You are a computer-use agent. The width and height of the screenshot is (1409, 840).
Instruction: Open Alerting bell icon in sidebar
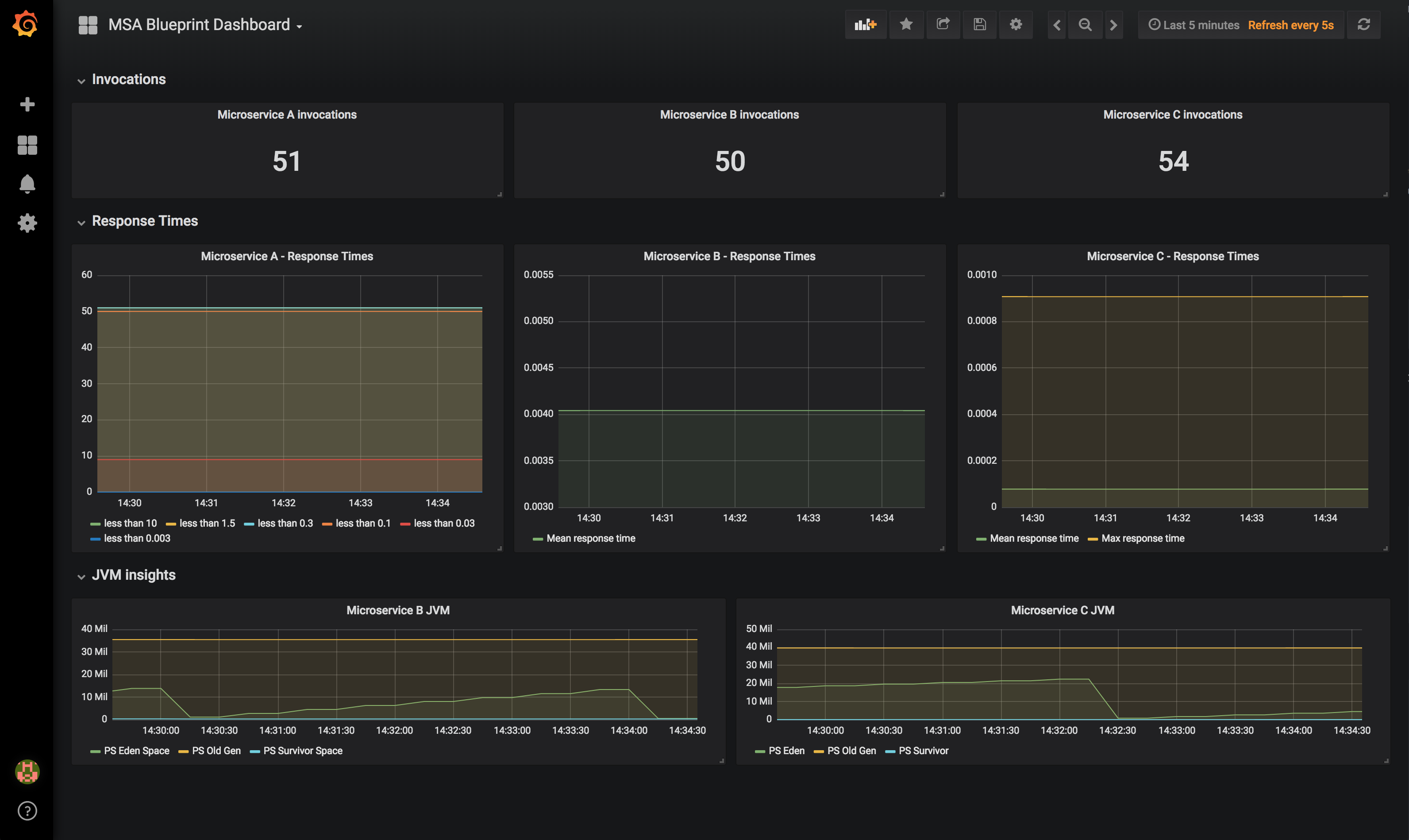pos(27,184)
